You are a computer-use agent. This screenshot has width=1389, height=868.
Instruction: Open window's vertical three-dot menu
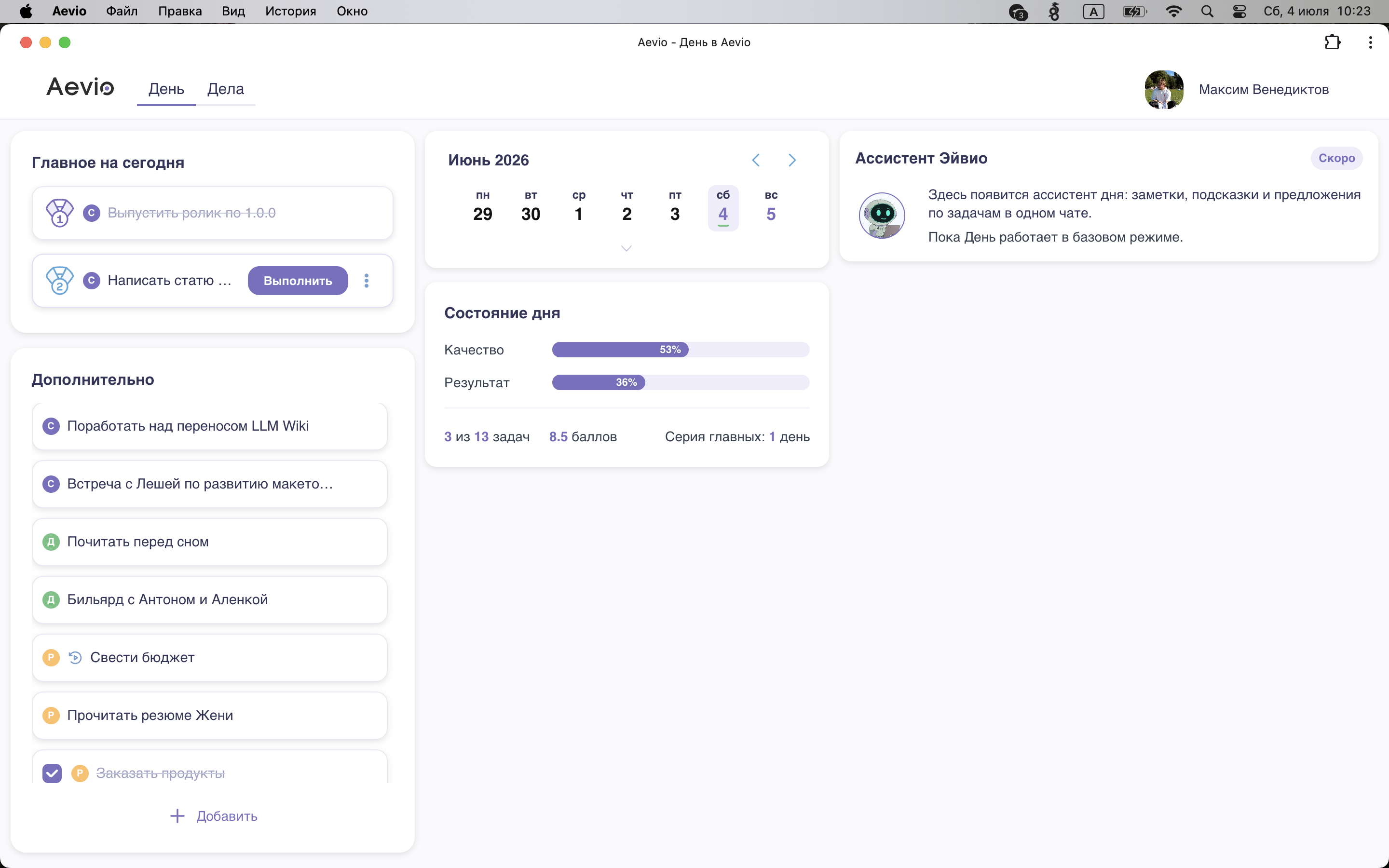[x=1370, y=42]
